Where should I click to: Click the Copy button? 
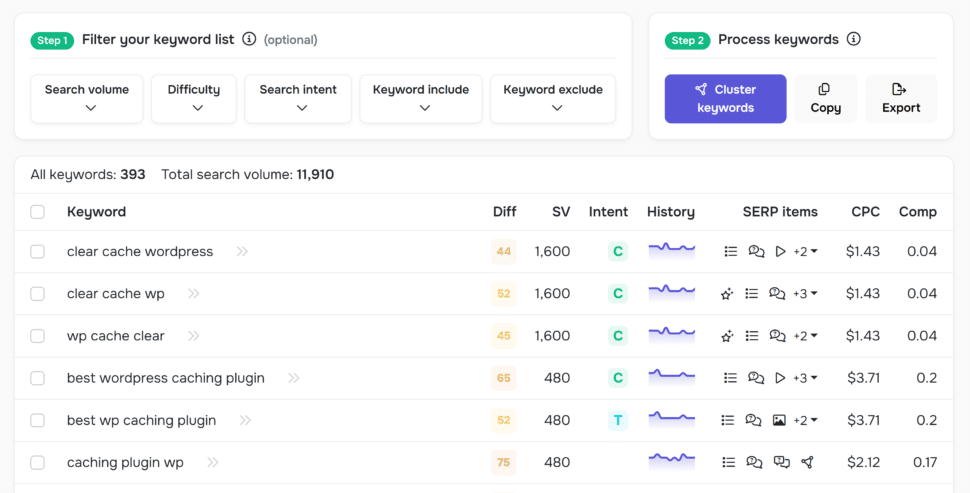point(826,99)
